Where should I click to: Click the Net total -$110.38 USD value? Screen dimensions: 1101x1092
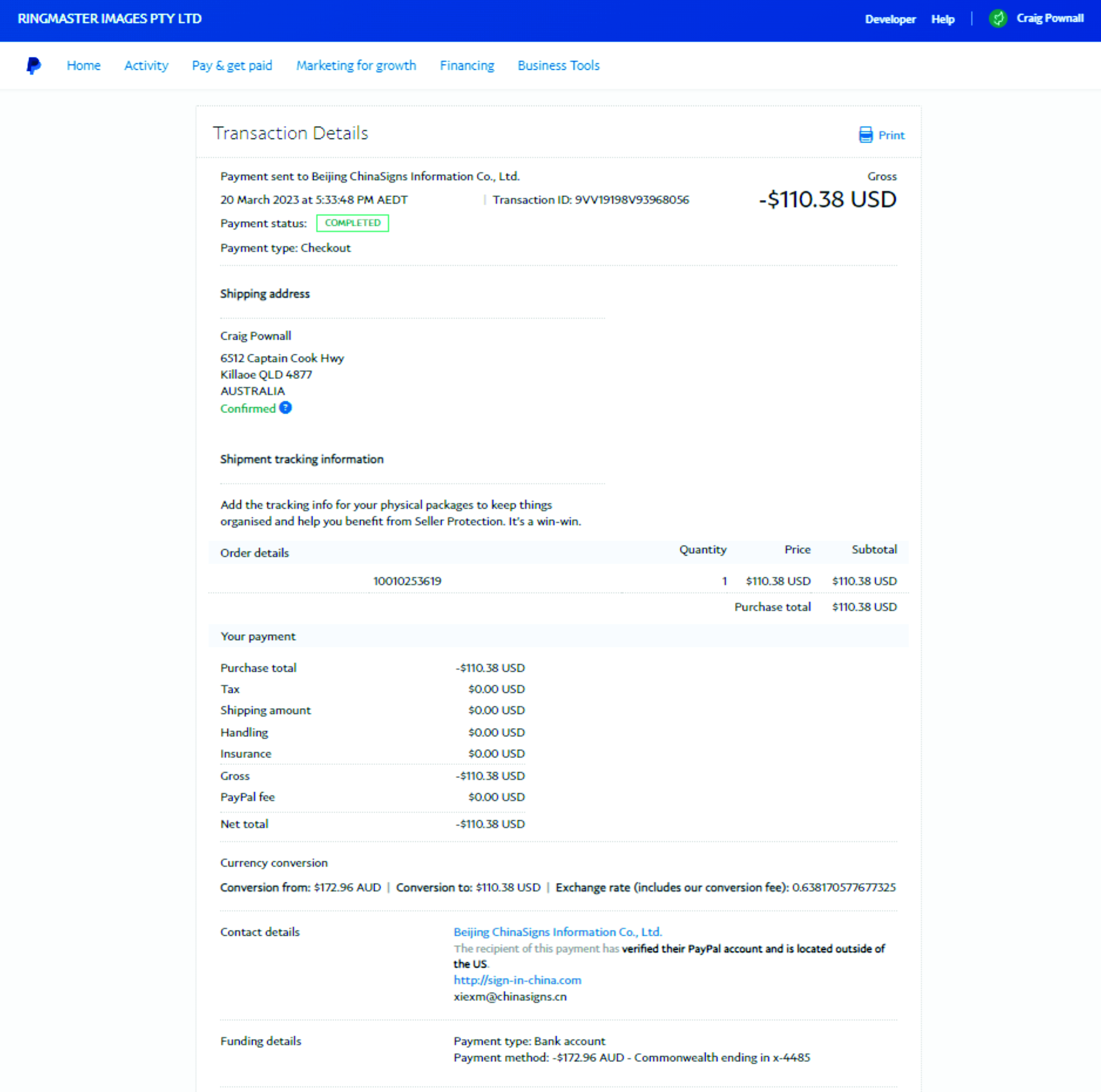490,824
